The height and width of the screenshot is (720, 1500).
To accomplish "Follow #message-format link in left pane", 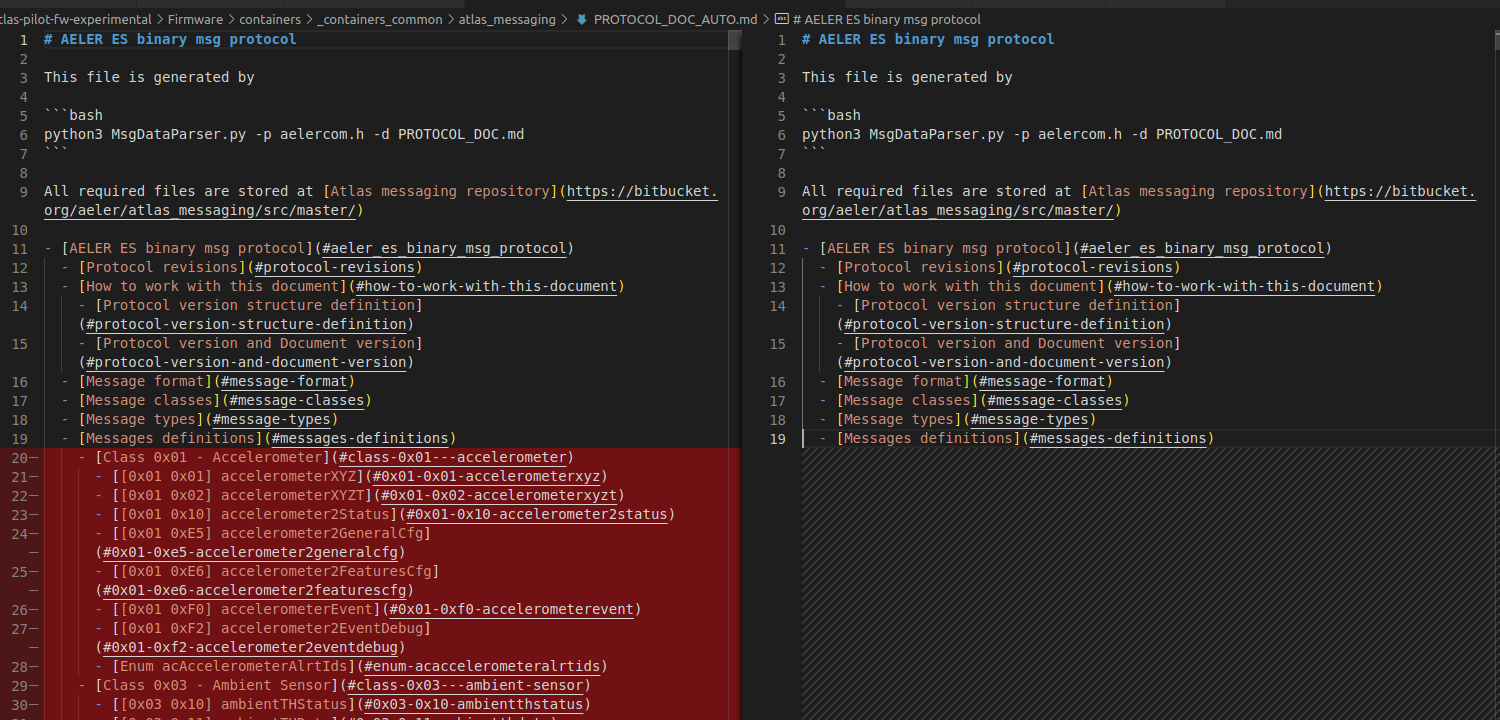I will coord(284,381).
